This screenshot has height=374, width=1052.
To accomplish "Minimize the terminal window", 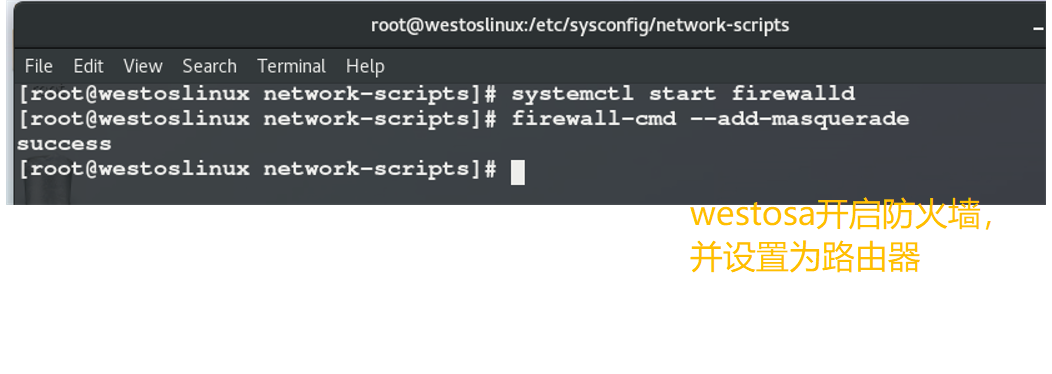I will [1039, 27].
